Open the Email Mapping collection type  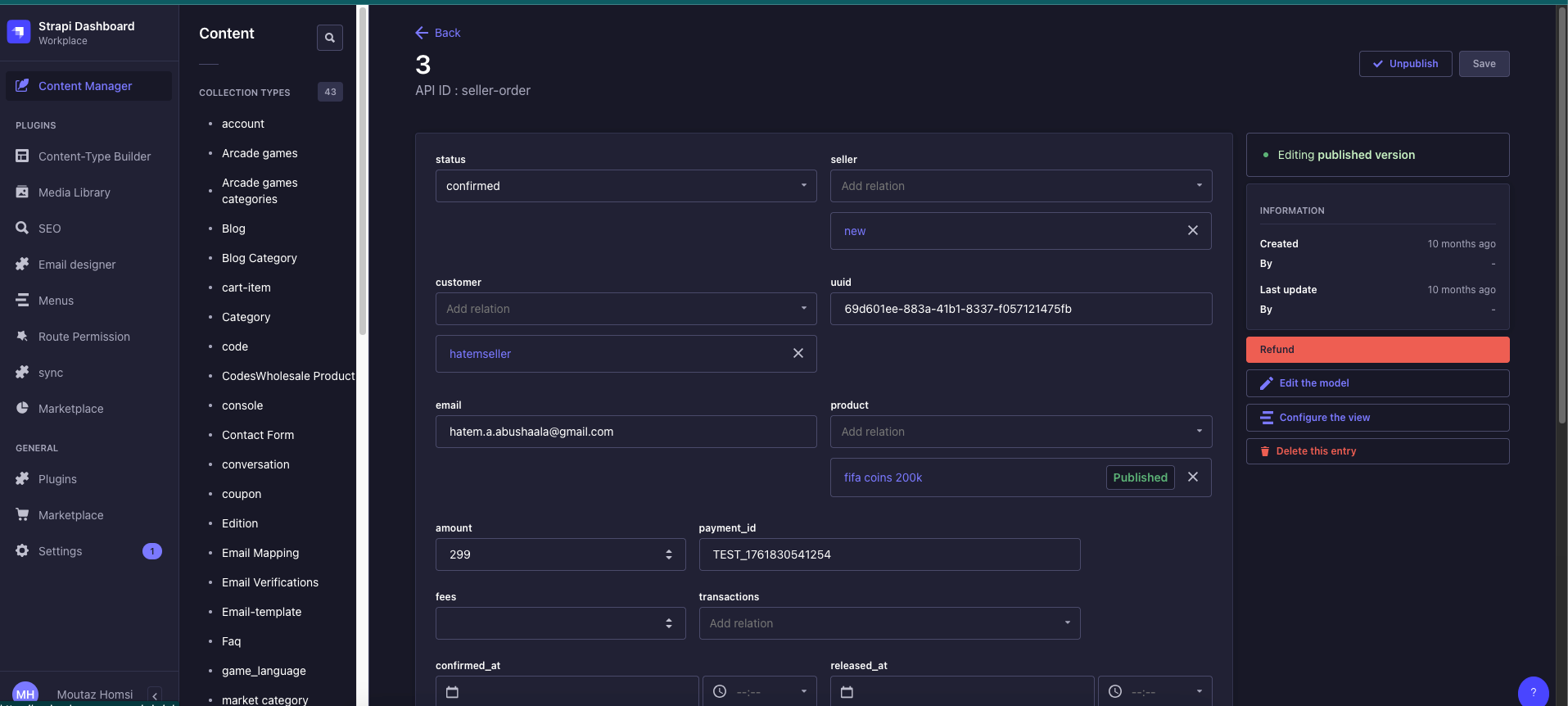coord(260,553)
